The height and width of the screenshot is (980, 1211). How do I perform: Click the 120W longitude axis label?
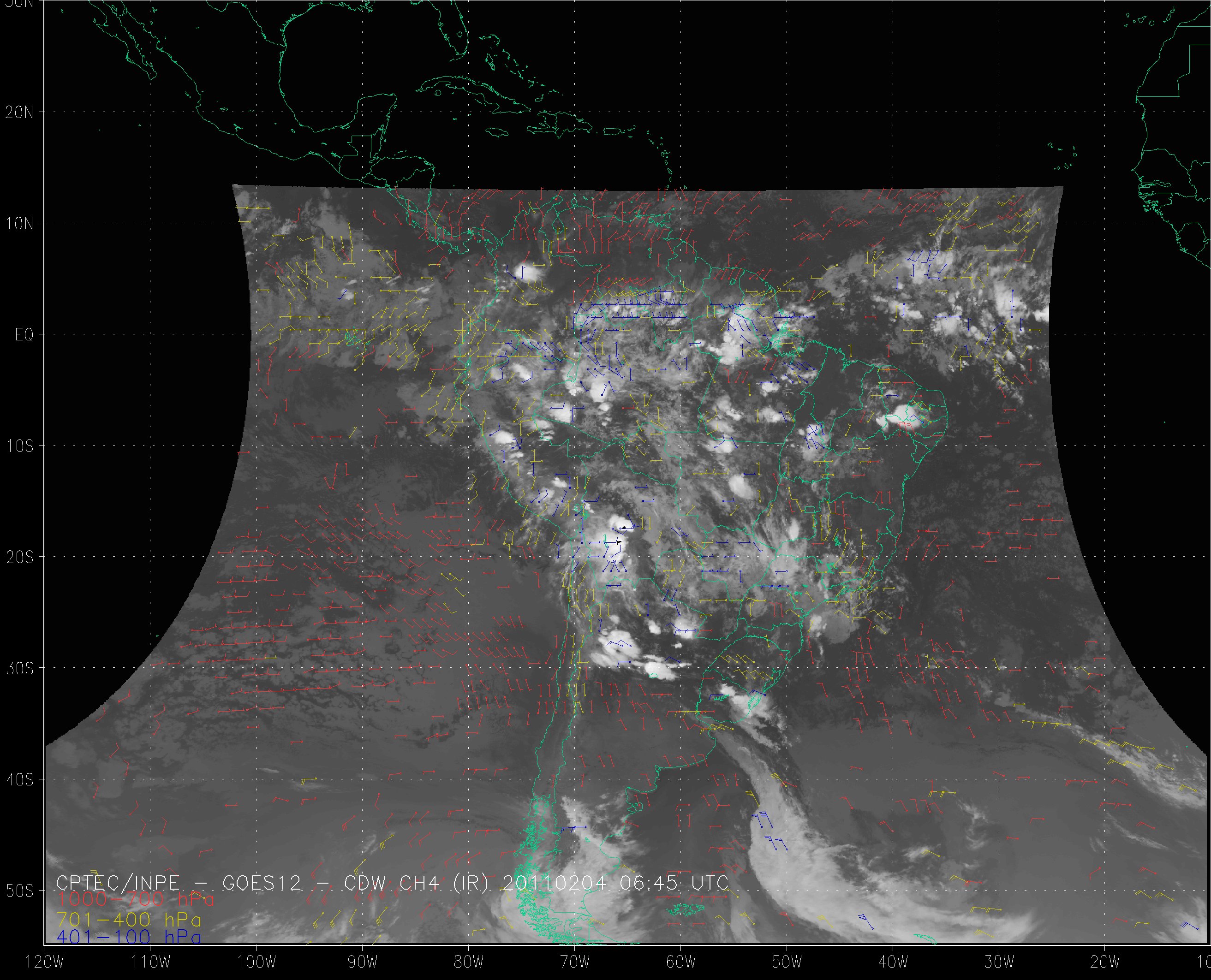click(46, 962)
